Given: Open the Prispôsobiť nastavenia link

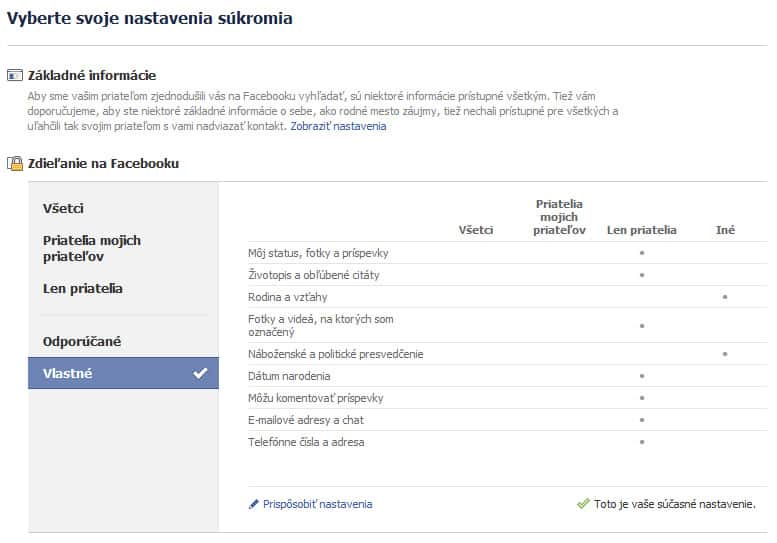Looking at the screenshot, I should tap(318, 504).
